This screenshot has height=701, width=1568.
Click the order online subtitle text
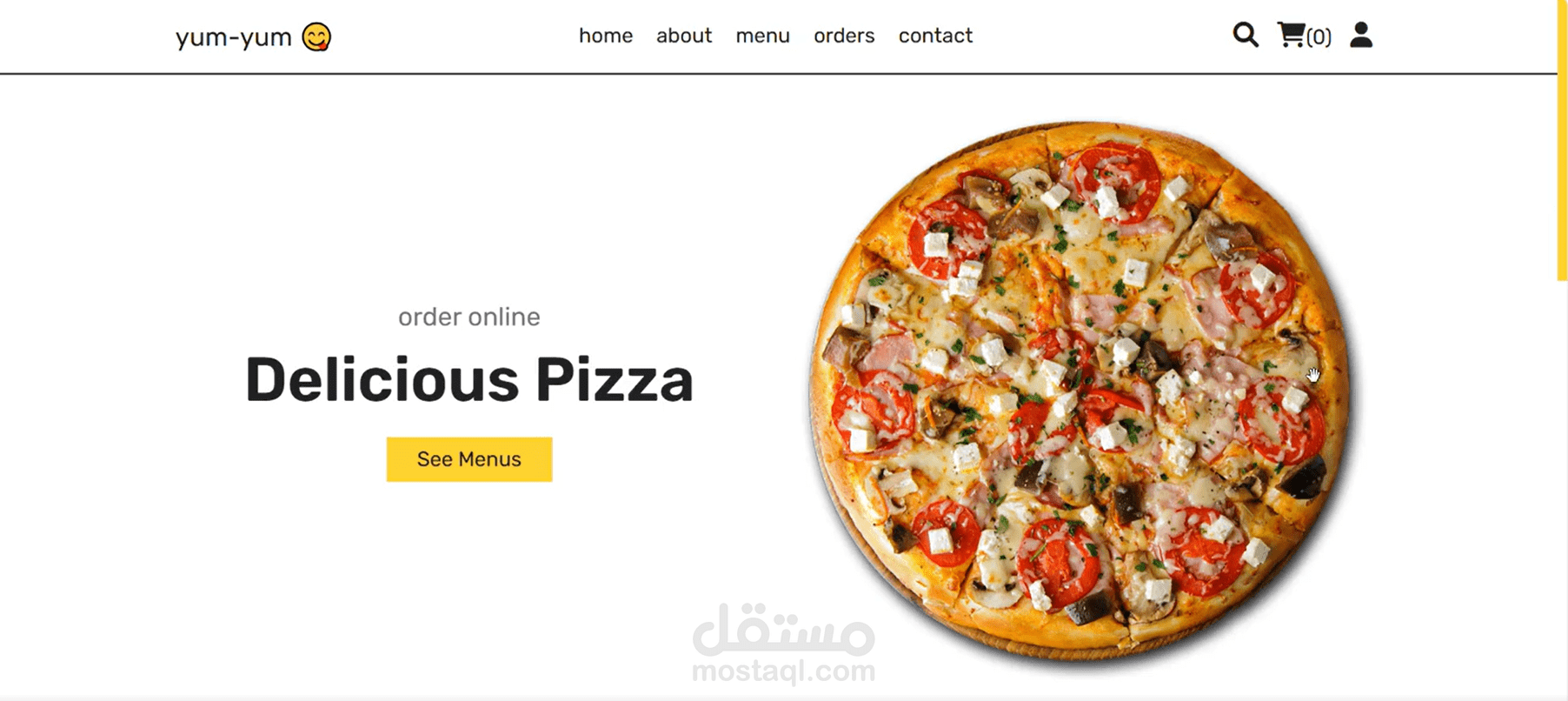469,317
